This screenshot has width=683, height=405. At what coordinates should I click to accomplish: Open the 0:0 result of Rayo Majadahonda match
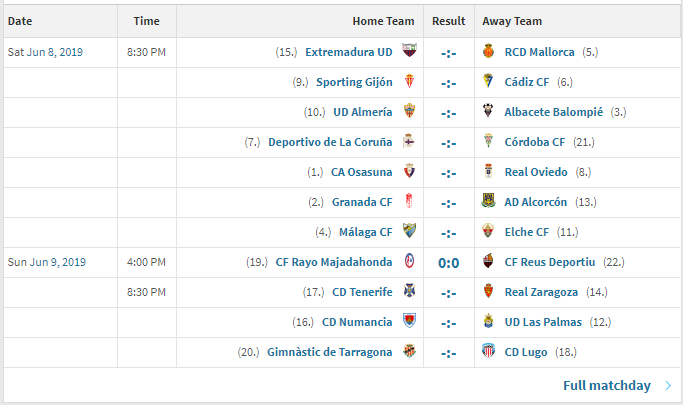click(449, 263)
